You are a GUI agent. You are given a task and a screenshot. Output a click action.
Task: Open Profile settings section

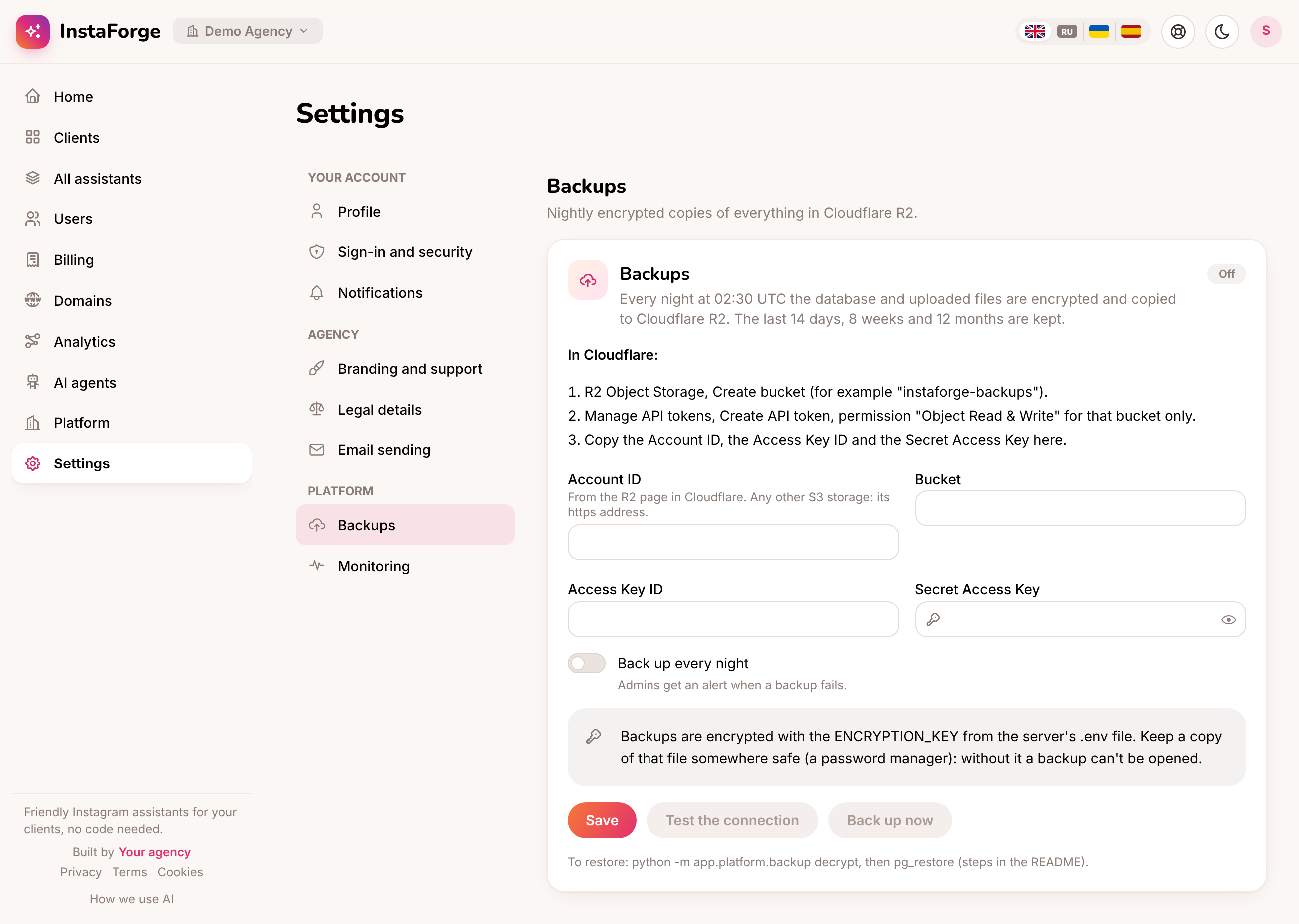[x=405, y=212]
